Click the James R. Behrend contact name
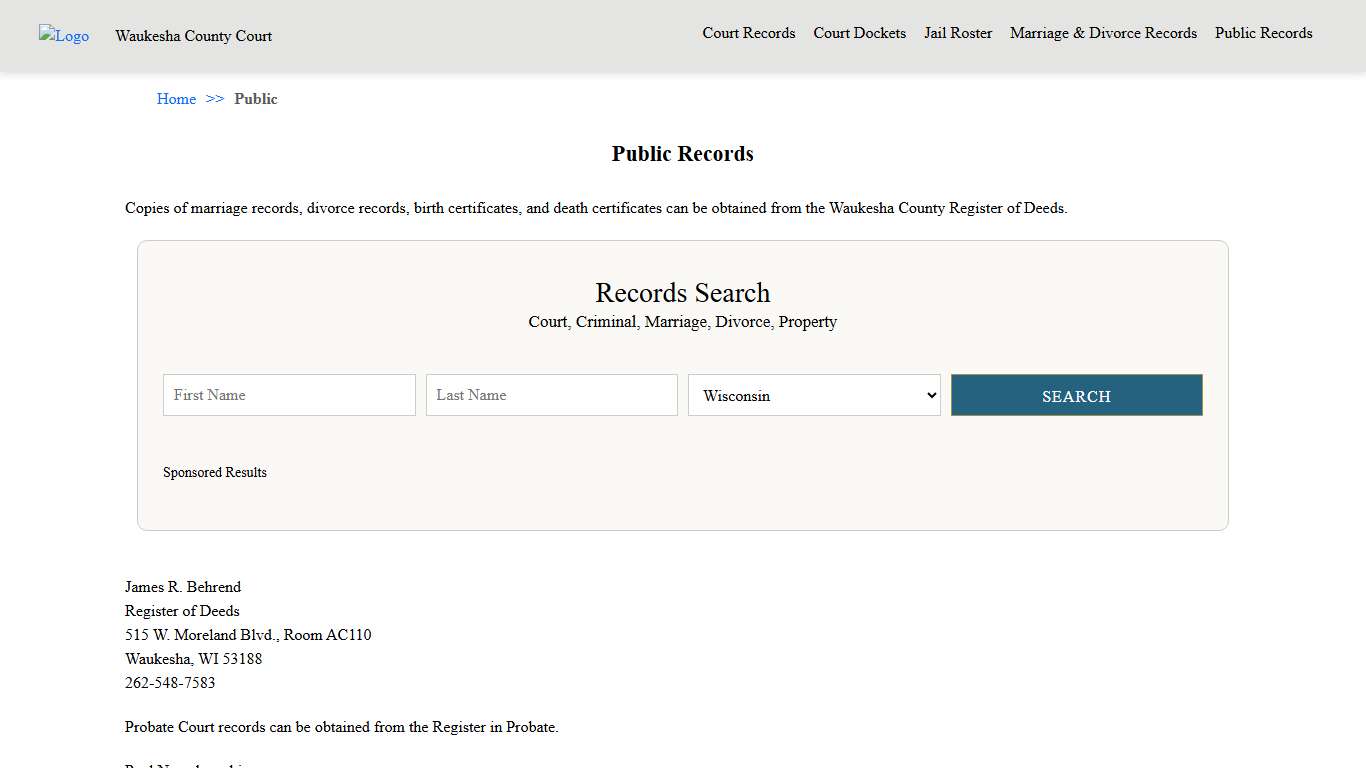 point(183,587)
